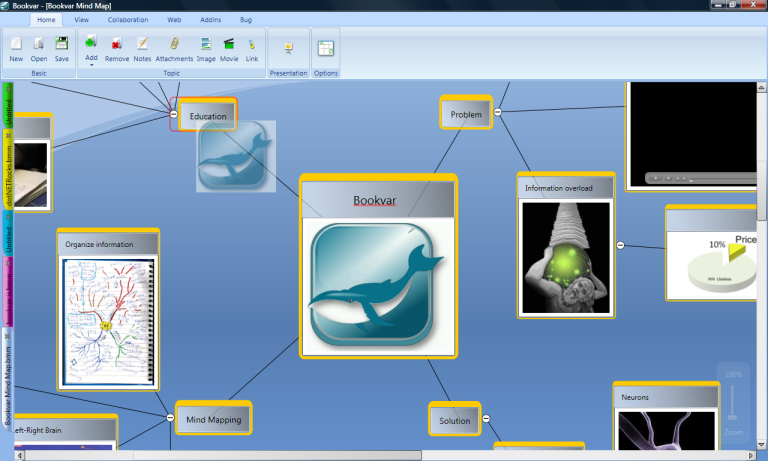This screenshot has height=461, width=768.
Task: Stop the video in the movie node
Action: pos(668,178)
